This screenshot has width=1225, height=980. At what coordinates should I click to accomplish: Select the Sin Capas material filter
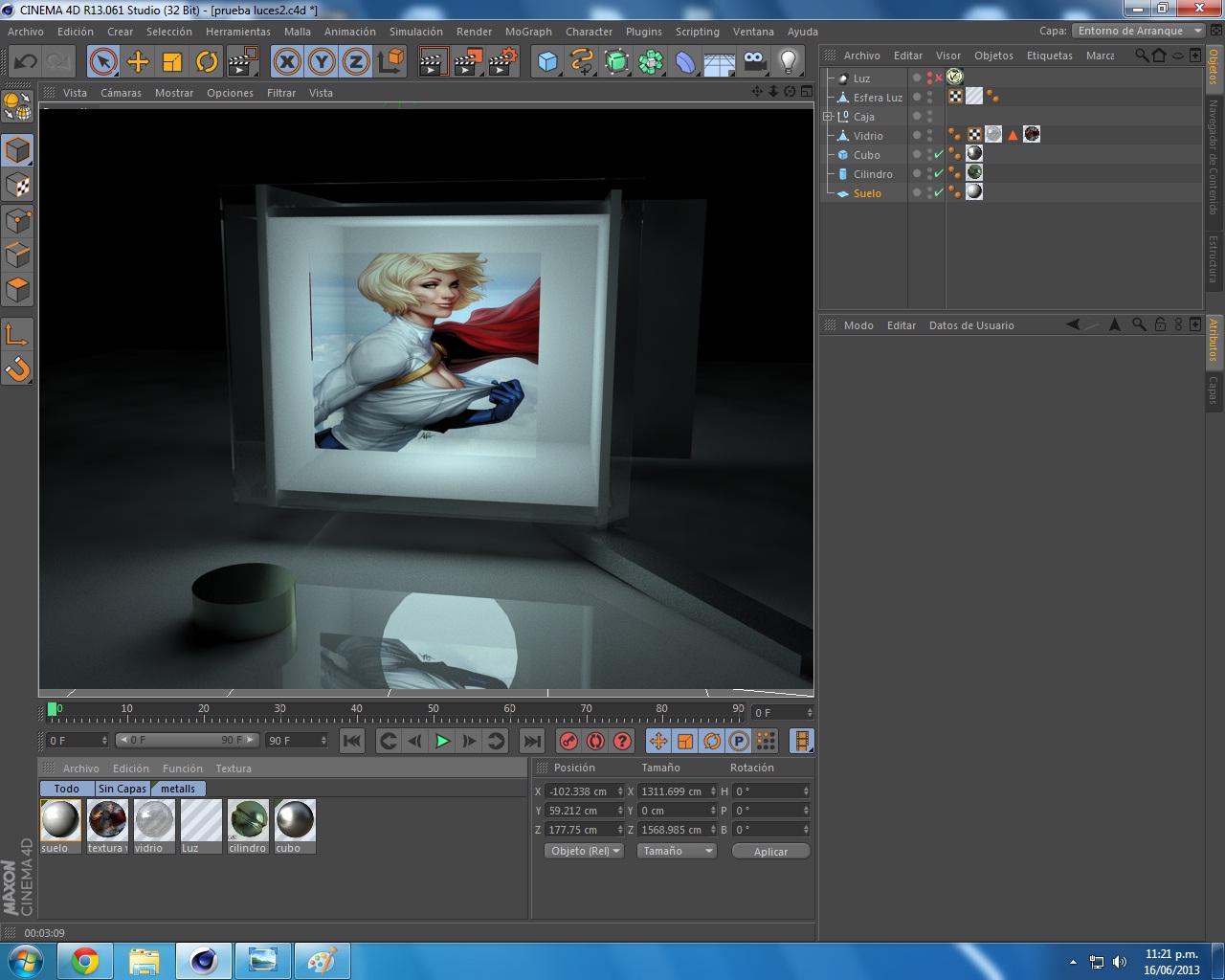click(122, 789)
